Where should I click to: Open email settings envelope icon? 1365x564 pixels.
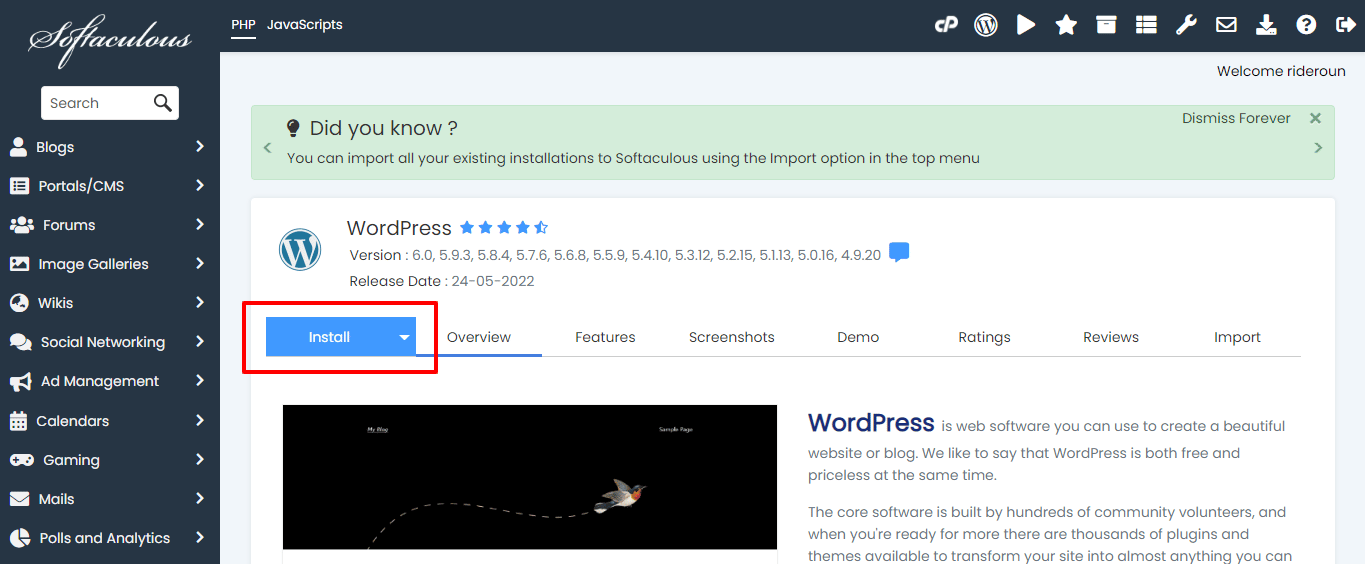(1226, 25)
